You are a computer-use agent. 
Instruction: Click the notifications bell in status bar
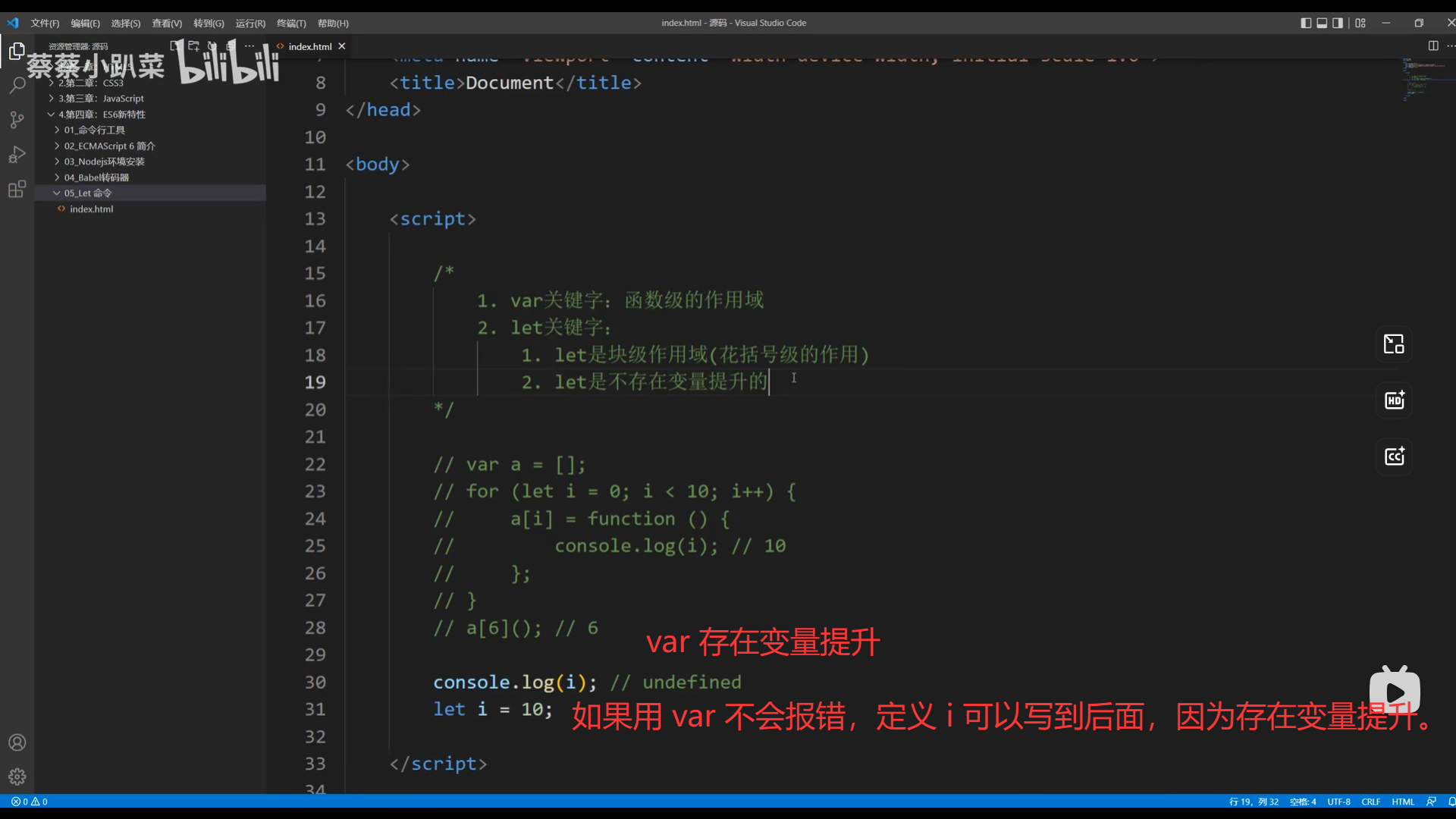1451,802
